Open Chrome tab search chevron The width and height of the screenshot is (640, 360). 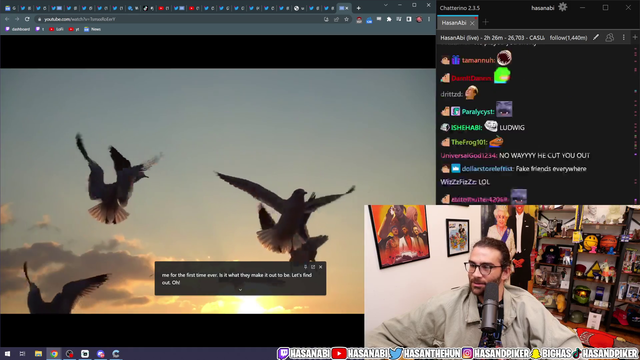[x=385, y=5]
